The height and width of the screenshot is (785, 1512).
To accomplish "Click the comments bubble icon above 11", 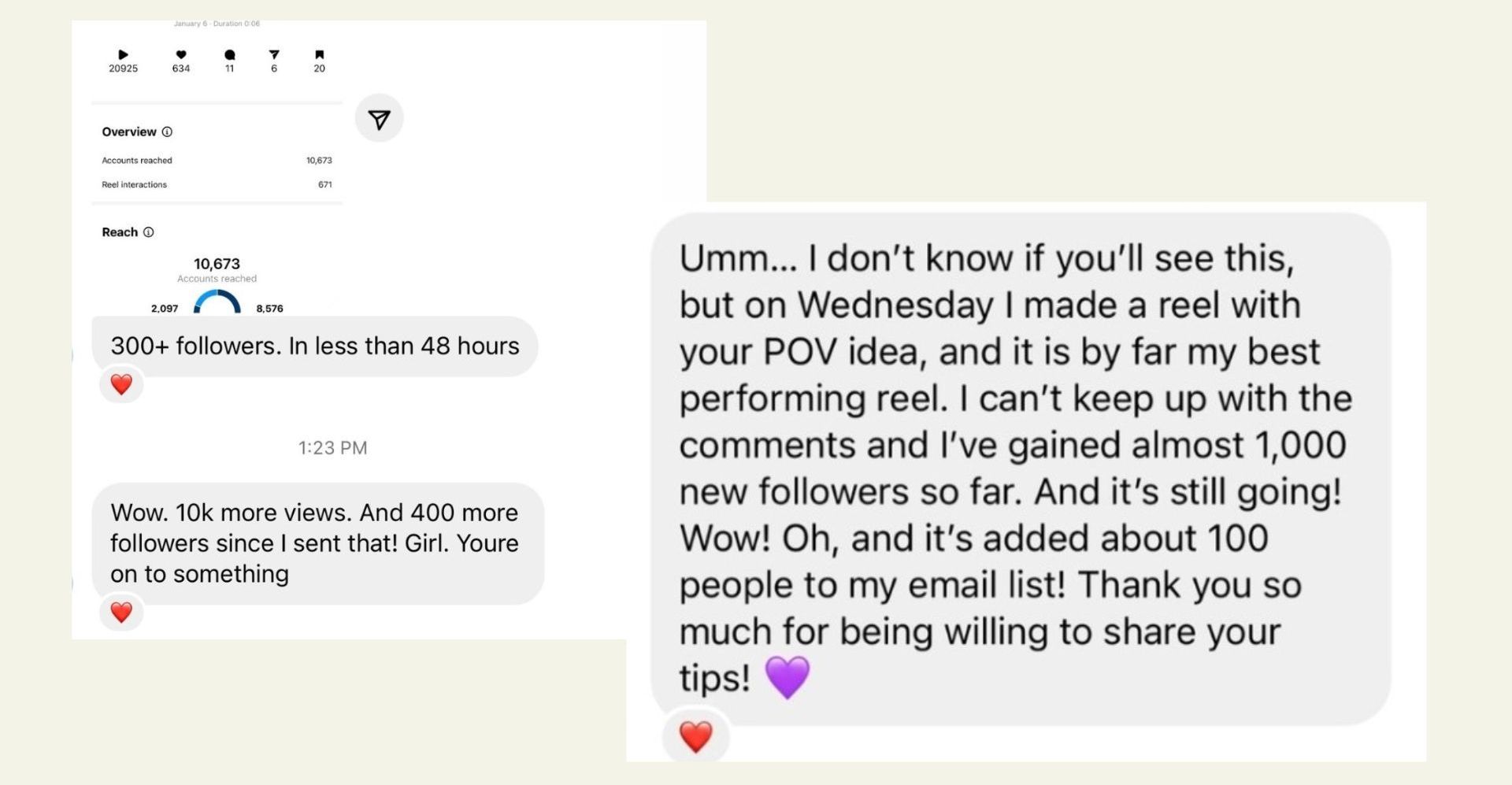I will tap(229, 54).
